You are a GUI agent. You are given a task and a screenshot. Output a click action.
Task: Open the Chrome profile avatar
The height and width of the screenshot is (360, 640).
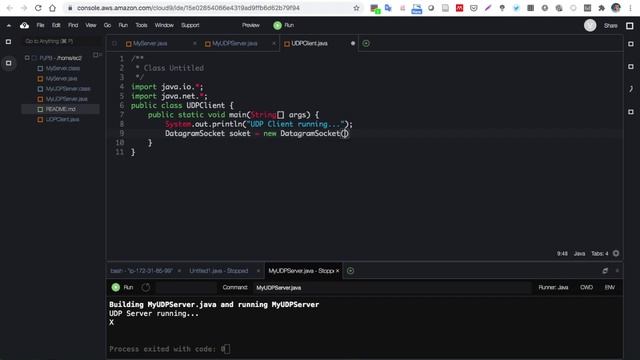click(616, 8)
